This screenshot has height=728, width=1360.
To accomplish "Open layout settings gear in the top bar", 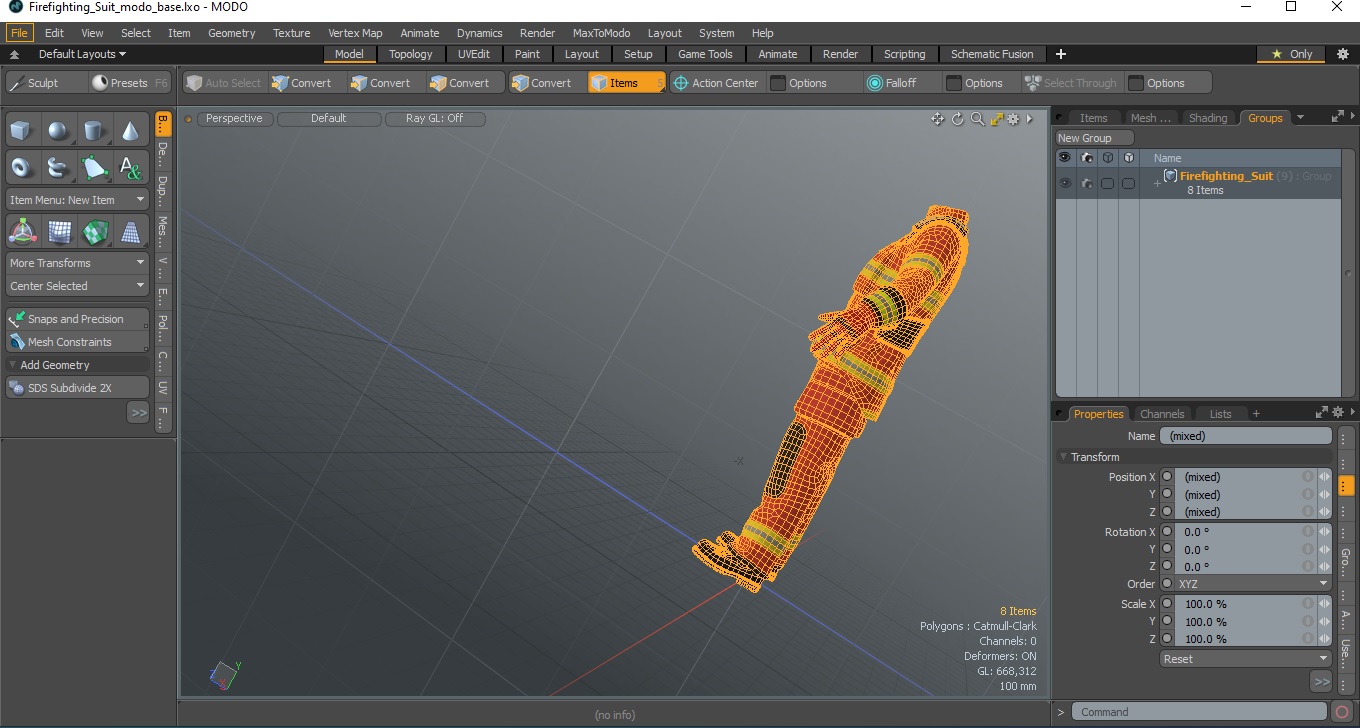I will pyautogui.click(x=1343, y=54).
